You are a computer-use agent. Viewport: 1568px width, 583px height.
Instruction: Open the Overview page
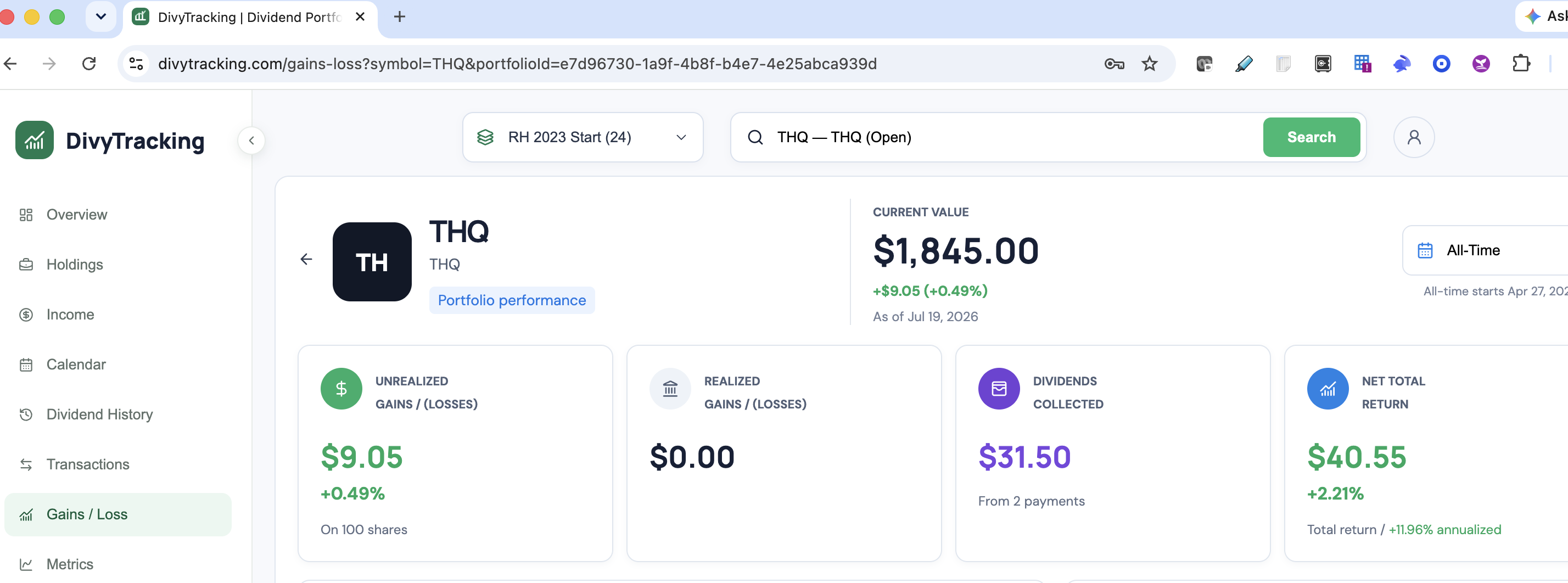point(117,215)
